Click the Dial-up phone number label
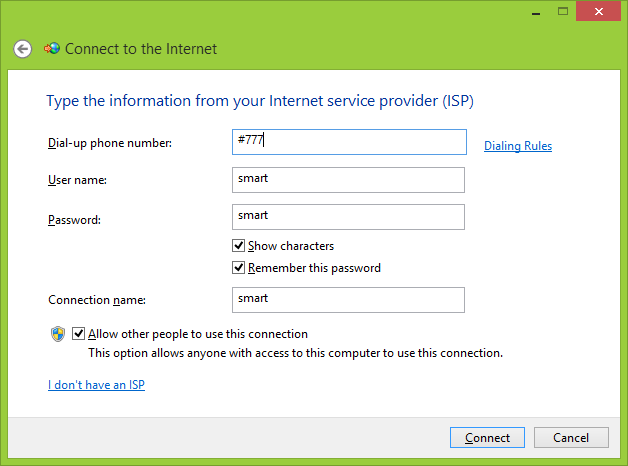 click(110, 143)
